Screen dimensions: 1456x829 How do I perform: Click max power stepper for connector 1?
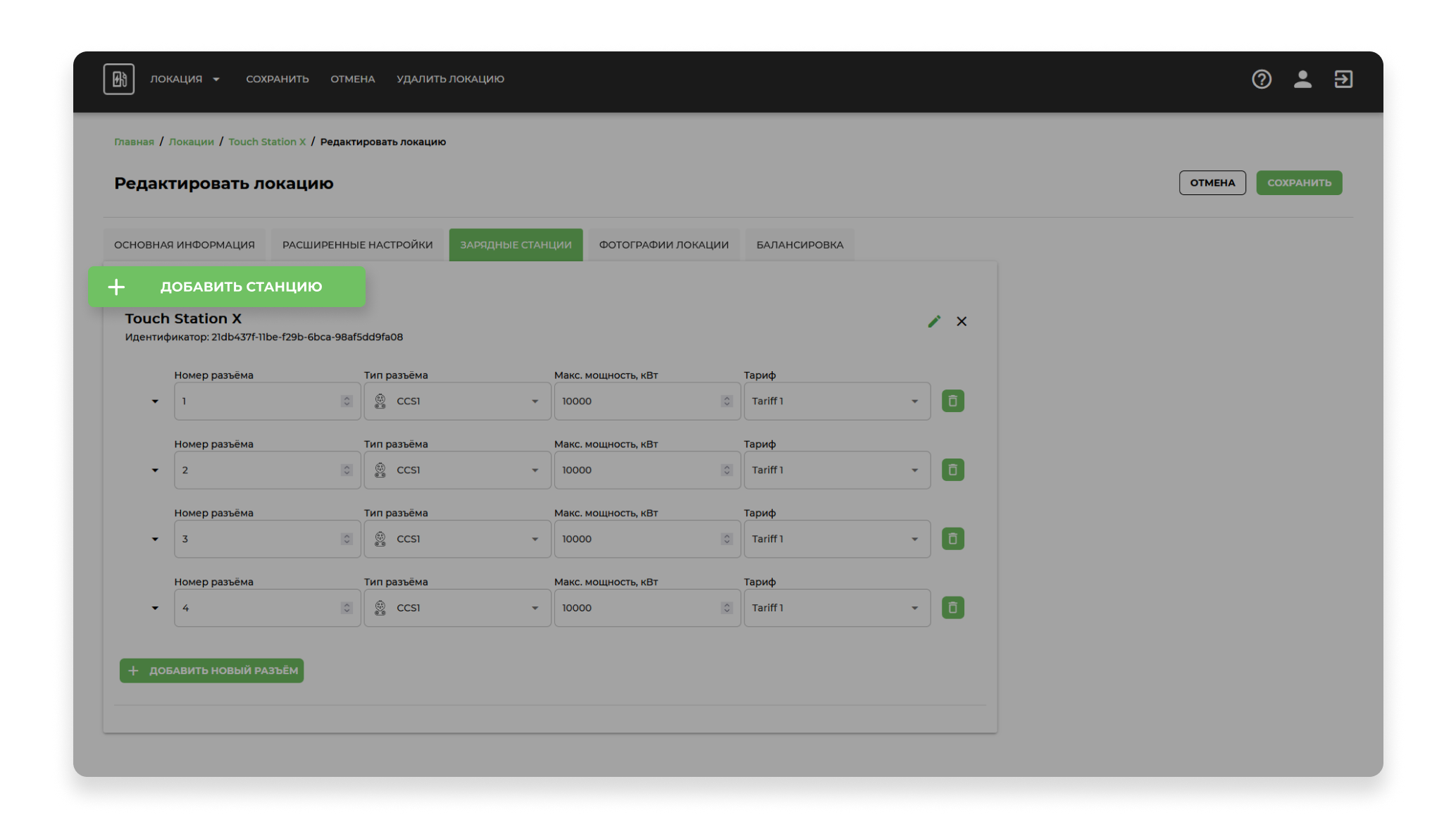[727, 401]
